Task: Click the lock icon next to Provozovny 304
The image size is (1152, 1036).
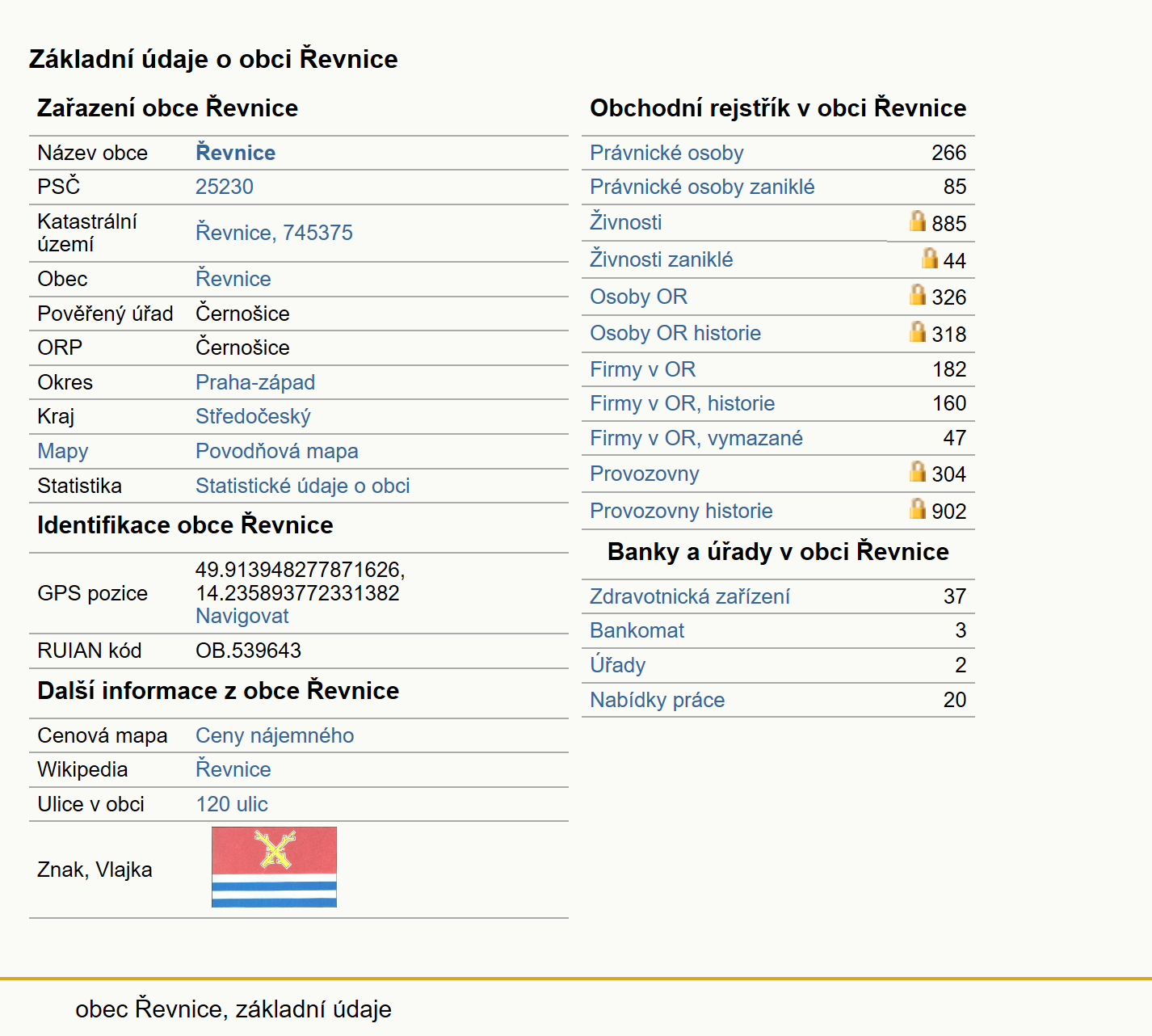Action: pos(917,471)
